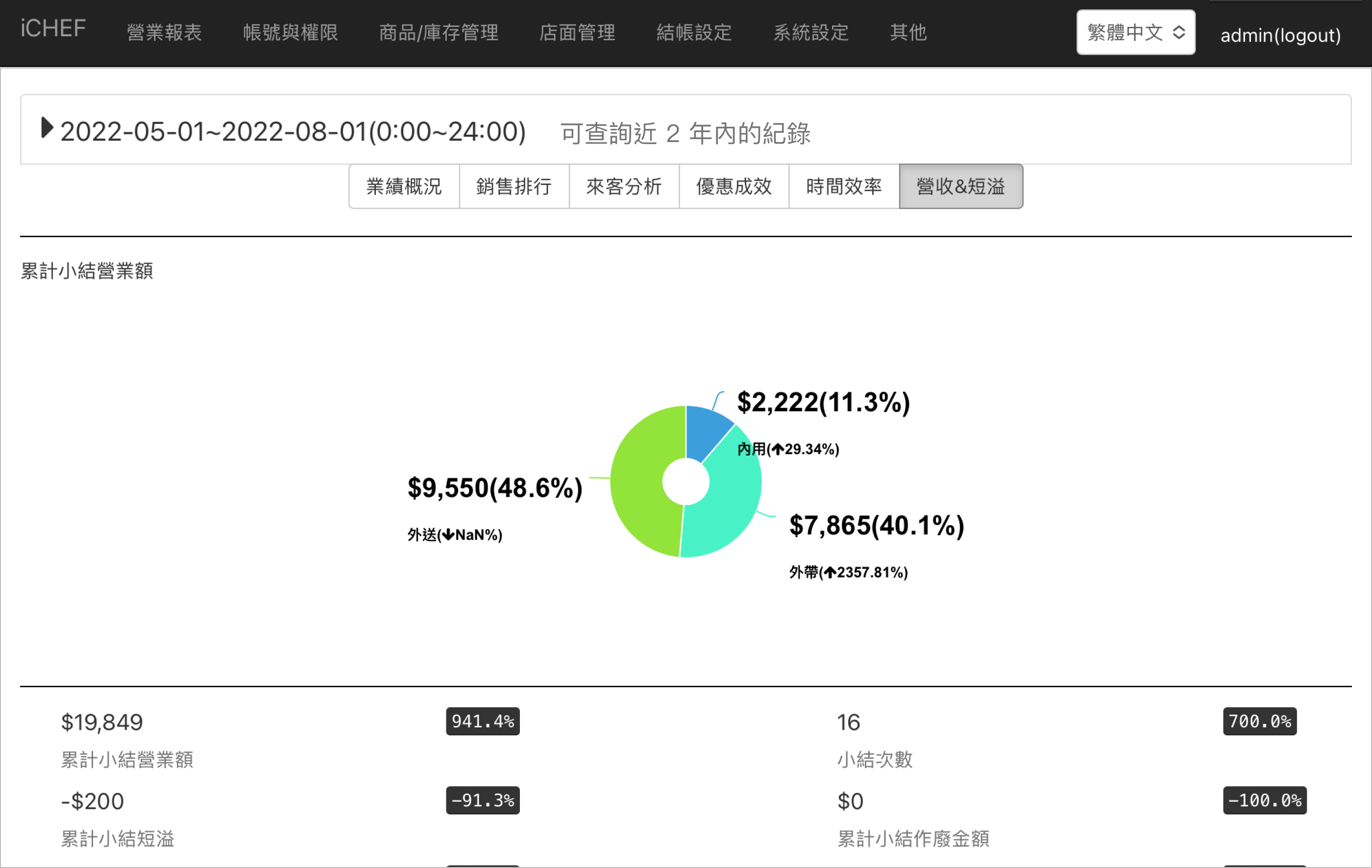Switch to the 優惠成效 tab
Viewport: 1372px width, 868px height.
coord(734,186)
